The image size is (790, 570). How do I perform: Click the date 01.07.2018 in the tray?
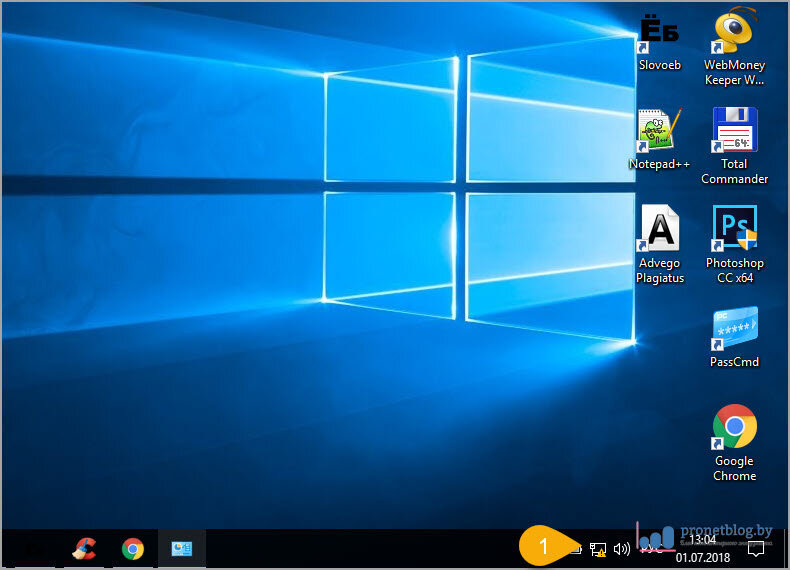703,557
